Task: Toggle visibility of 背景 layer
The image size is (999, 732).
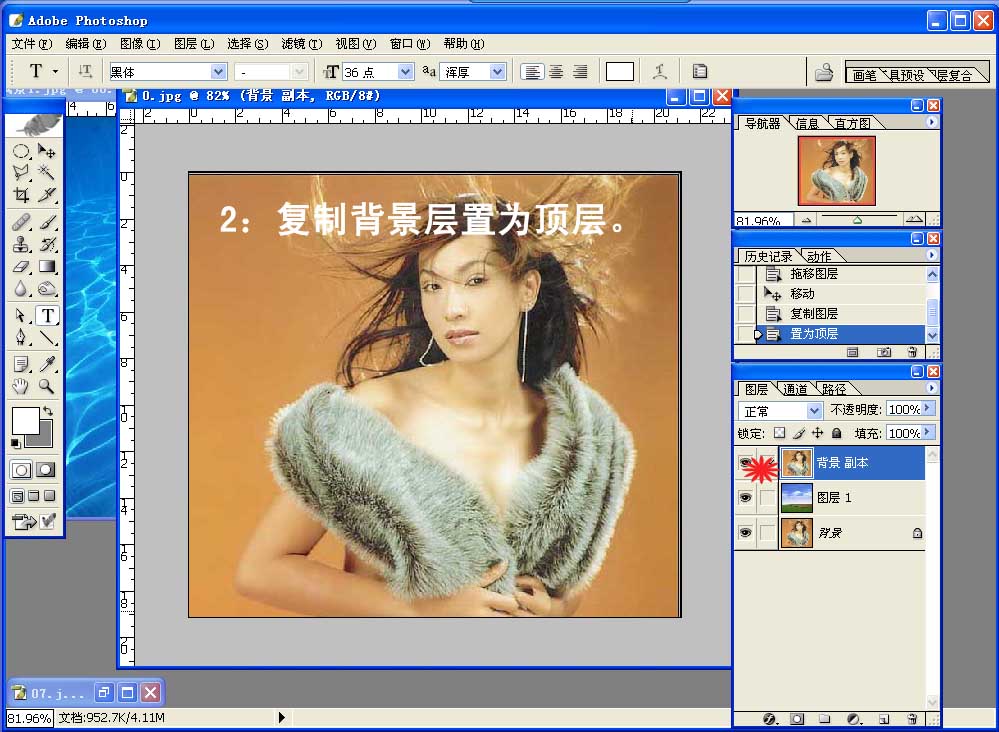Action: point(745,533)
